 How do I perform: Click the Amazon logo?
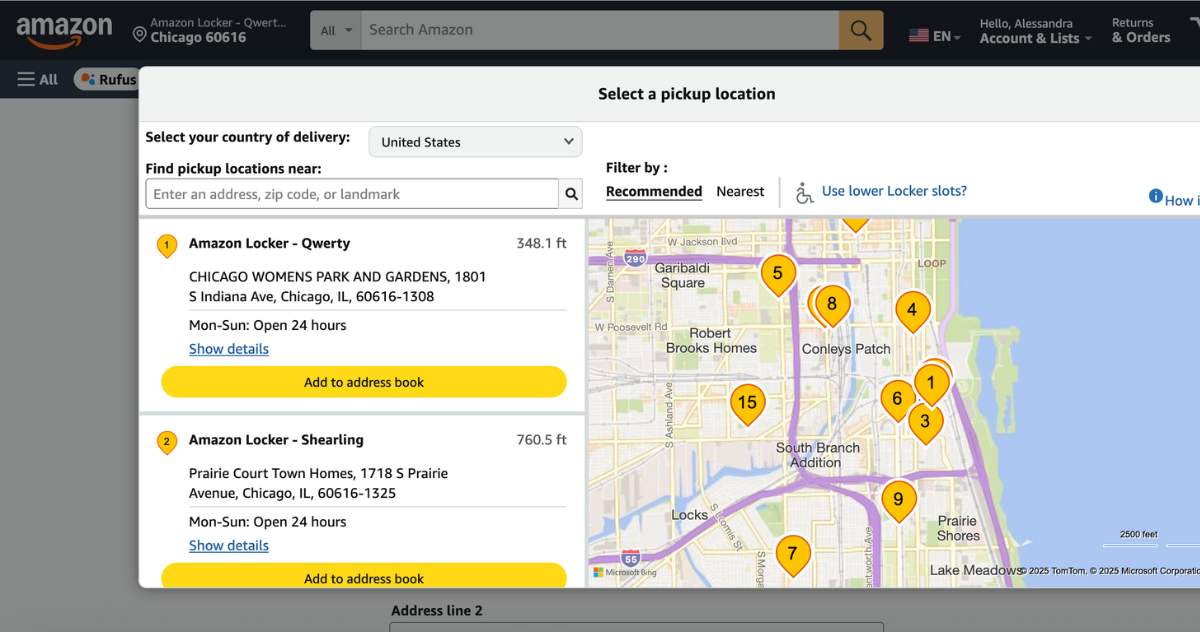point(64,32)
